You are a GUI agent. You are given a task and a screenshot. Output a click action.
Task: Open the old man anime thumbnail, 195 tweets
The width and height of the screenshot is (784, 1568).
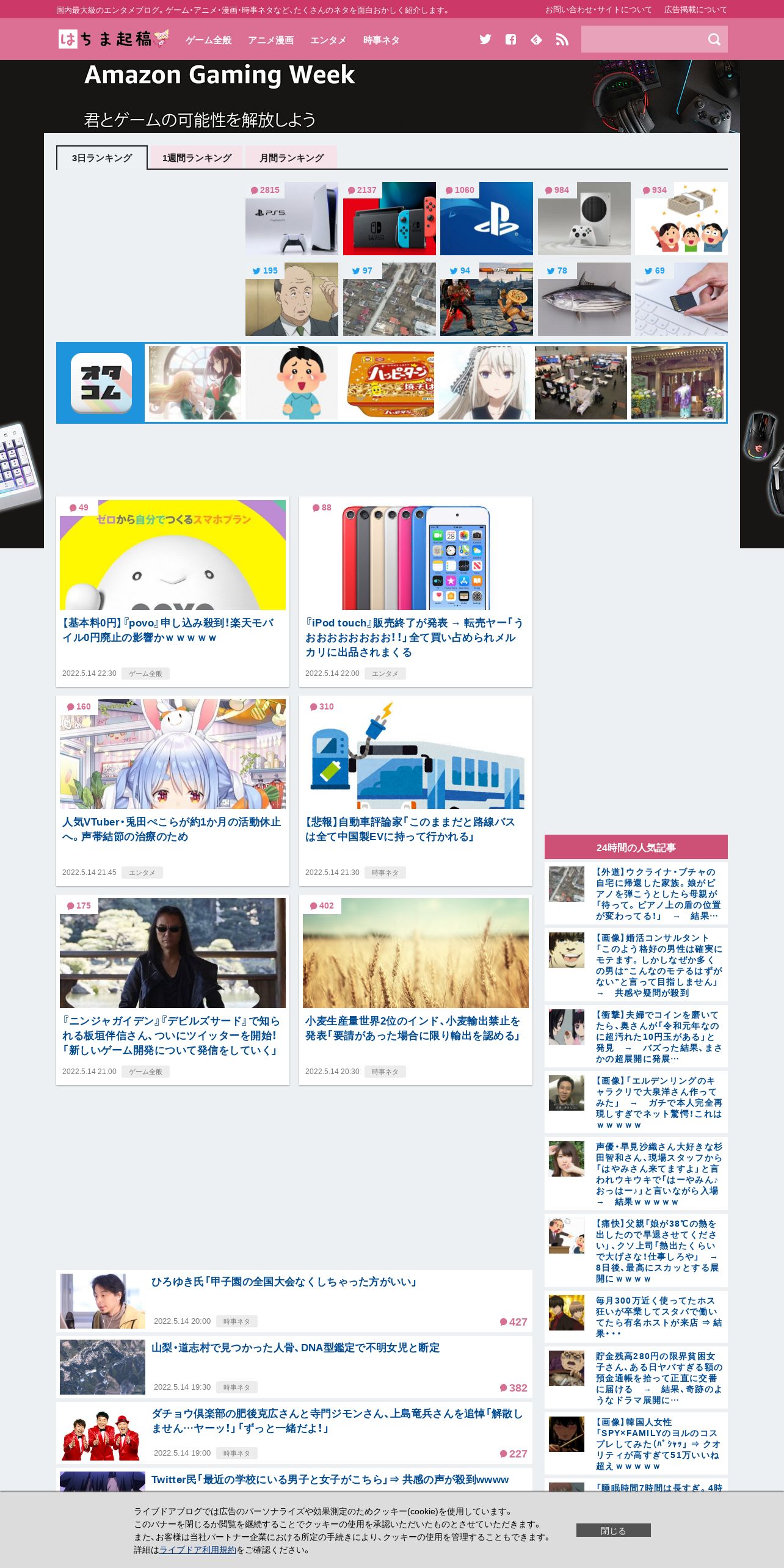click(292, 299)
